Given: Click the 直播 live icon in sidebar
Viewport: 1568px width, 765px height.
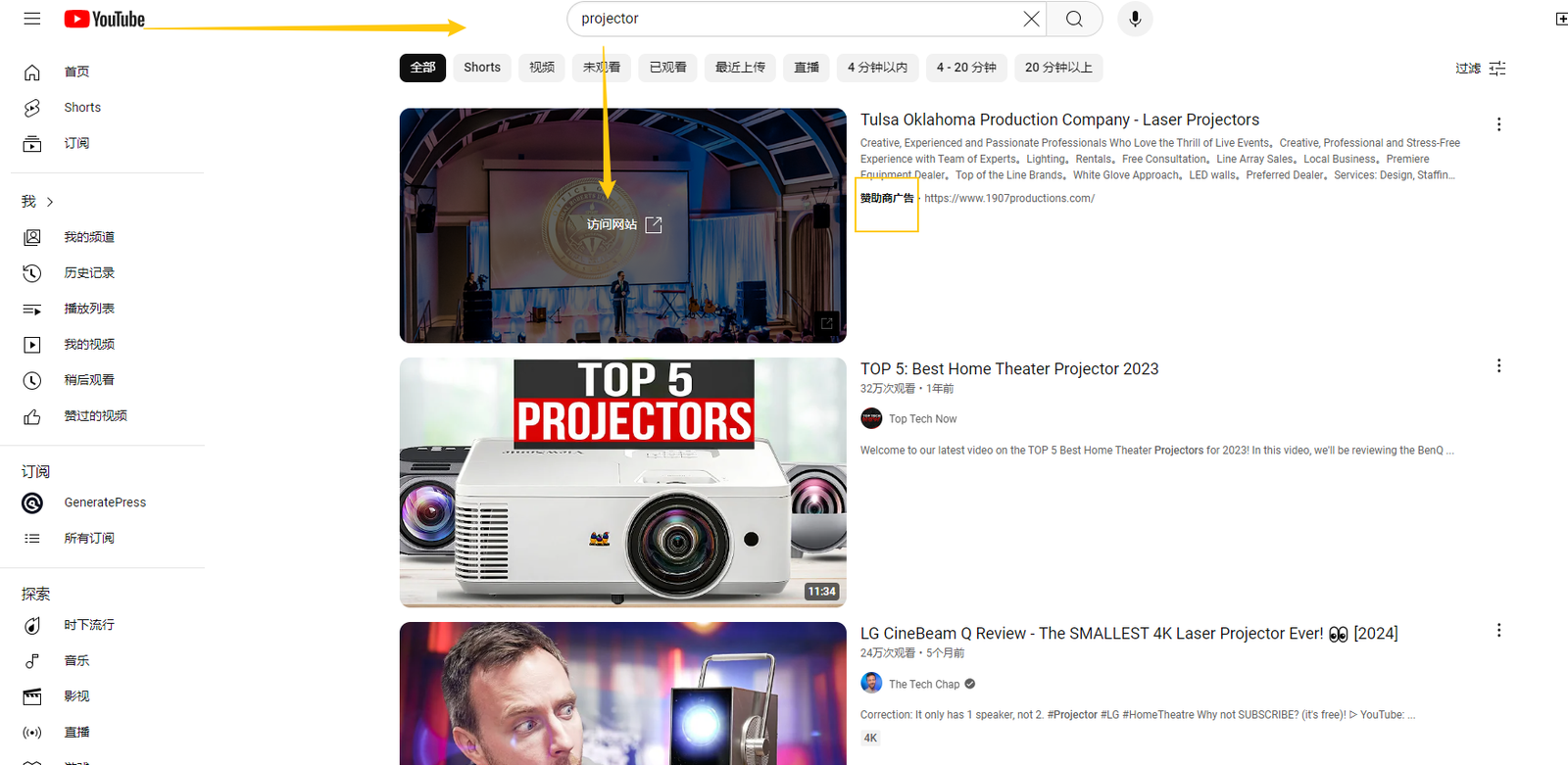Looking at the screenshot, I should [32, 733].
